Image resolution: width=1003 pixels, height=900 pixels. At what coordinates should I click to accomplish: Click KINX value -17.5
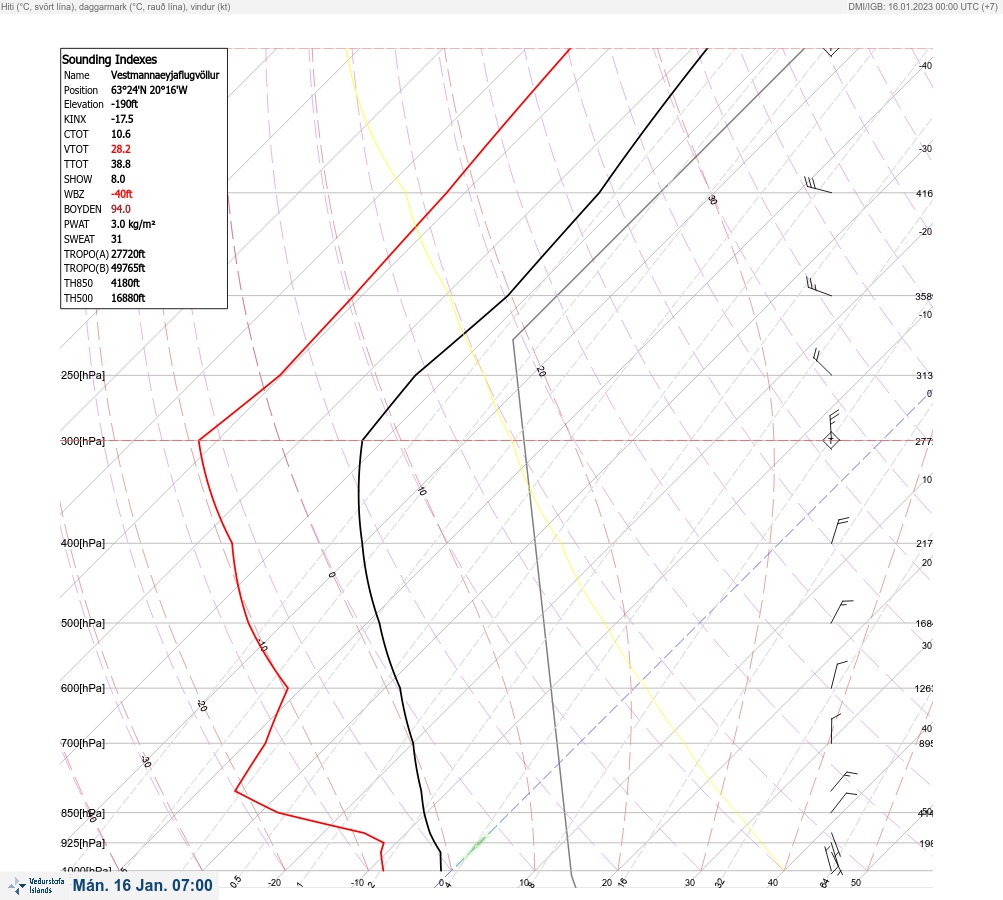pos(122,119)
